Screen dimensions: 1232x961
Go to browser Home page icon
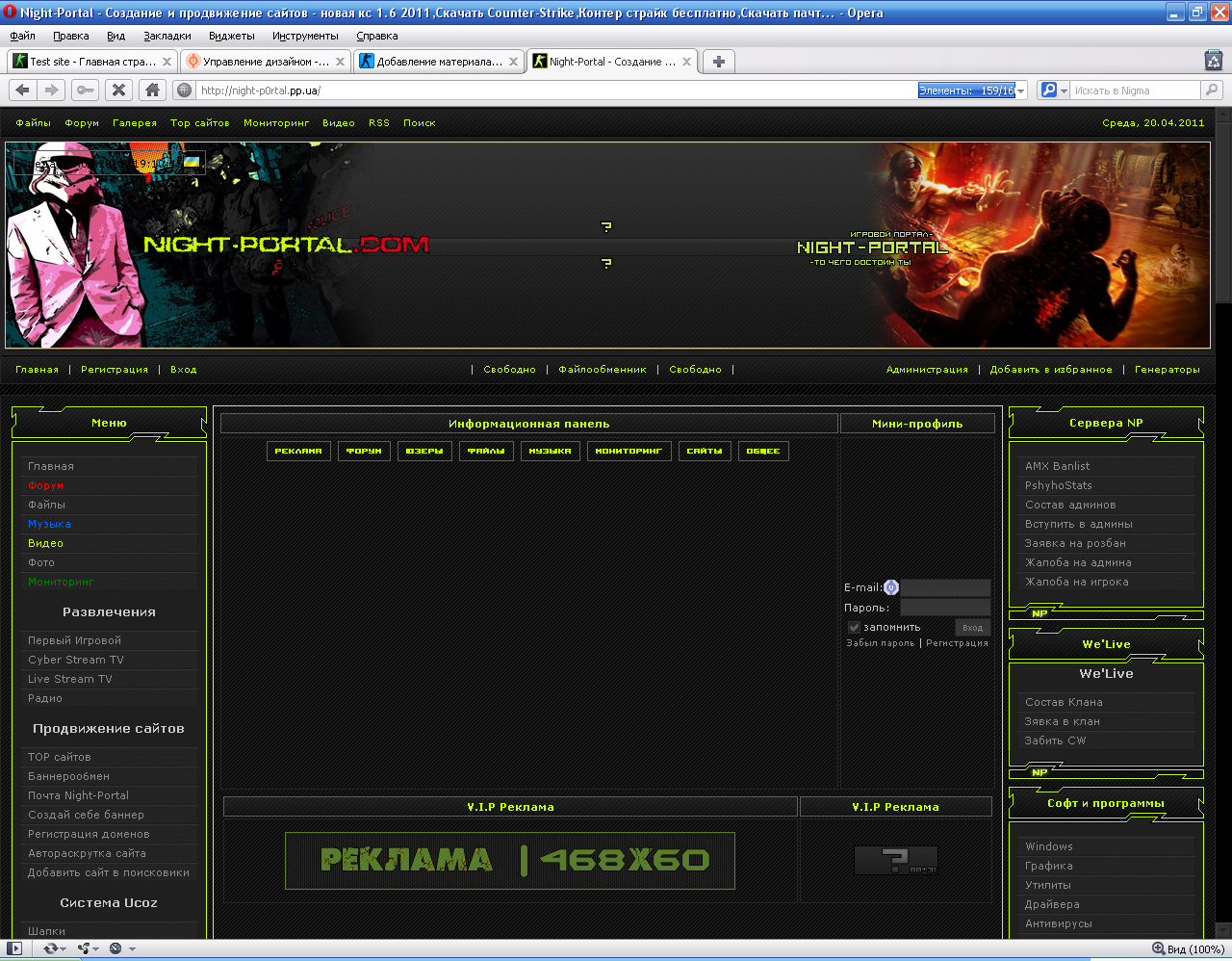tap(152, 90)
